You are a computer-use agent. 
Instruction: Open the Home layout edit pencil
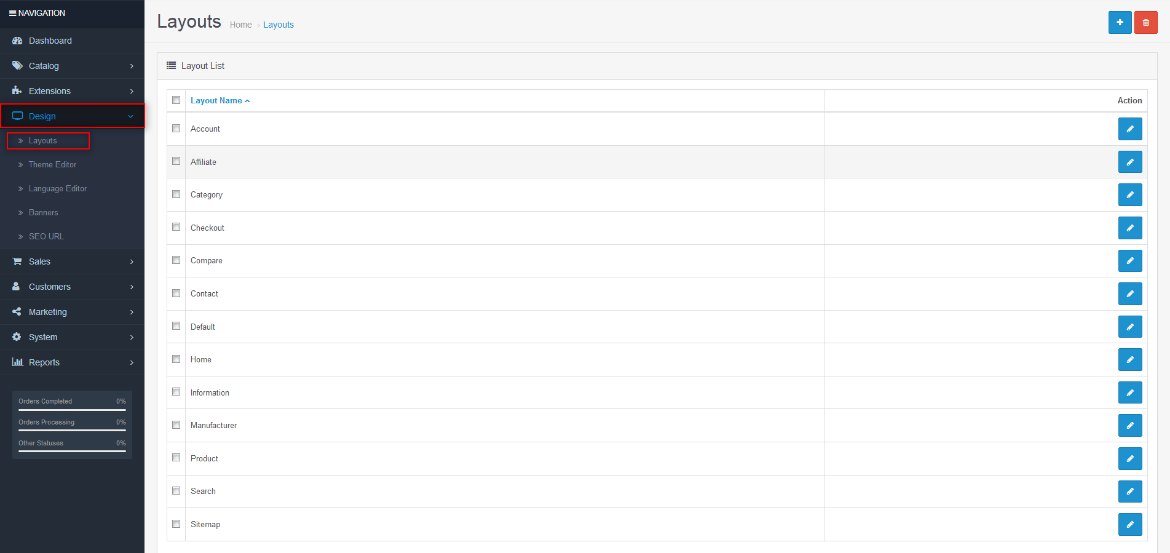pos(1130,359)
